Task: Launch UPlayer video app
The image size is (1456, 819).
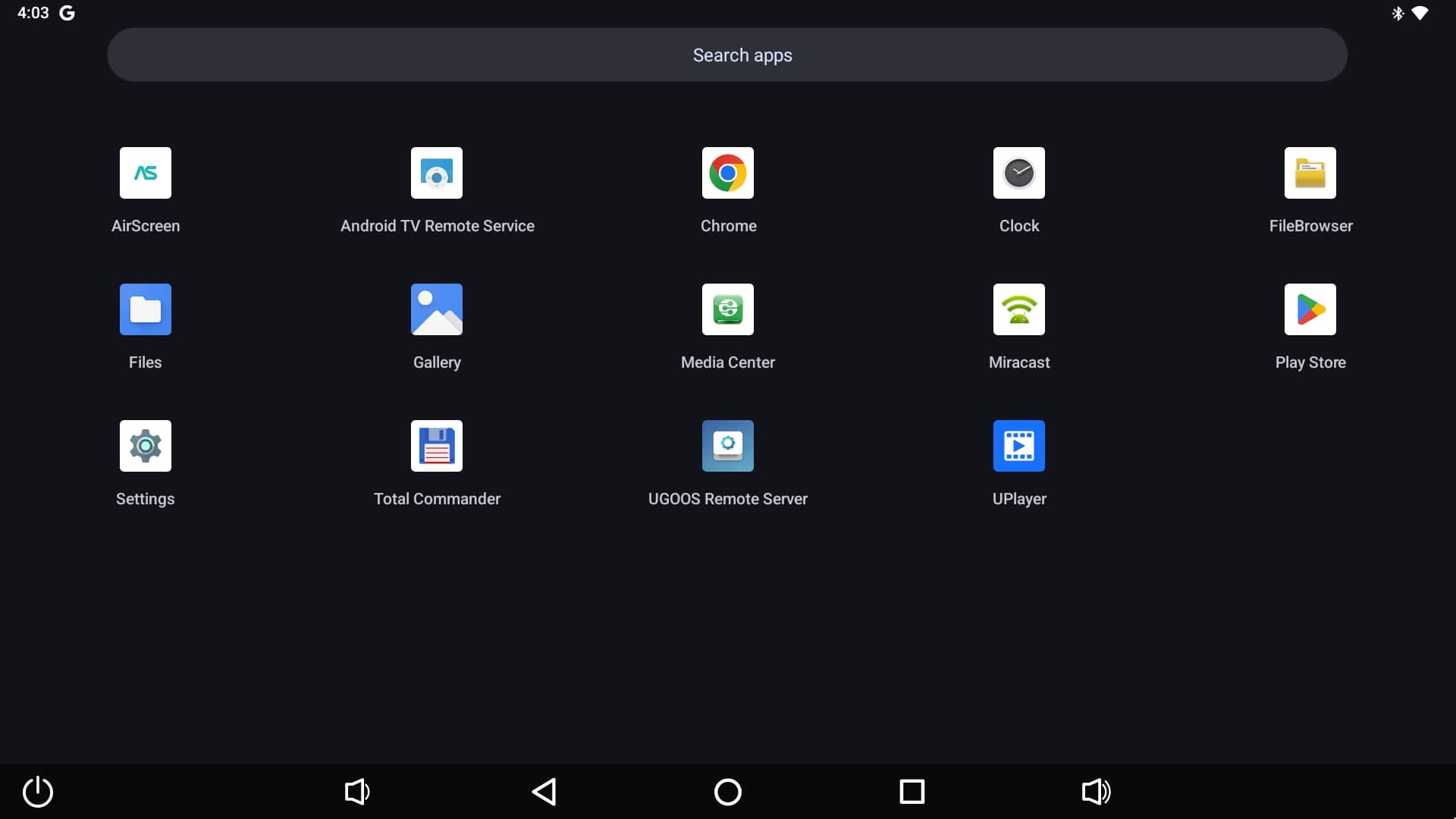Action: click(x=1018, y=446)
